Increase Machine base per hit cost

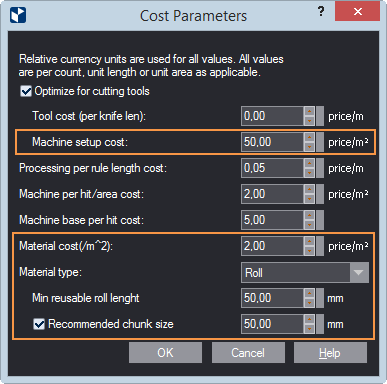coord(310,216)
